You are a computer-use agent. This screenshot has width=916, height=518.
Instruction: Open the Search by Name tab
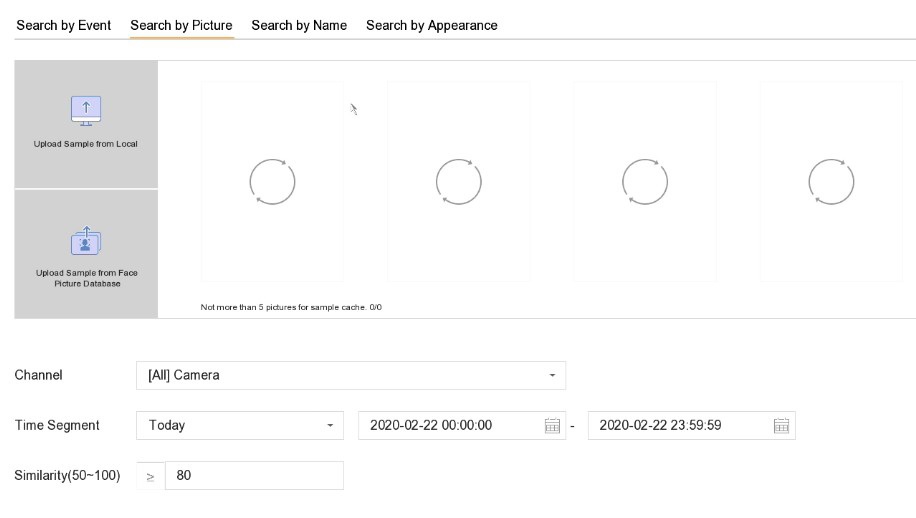pyautogui.click(x=299, y=25)
